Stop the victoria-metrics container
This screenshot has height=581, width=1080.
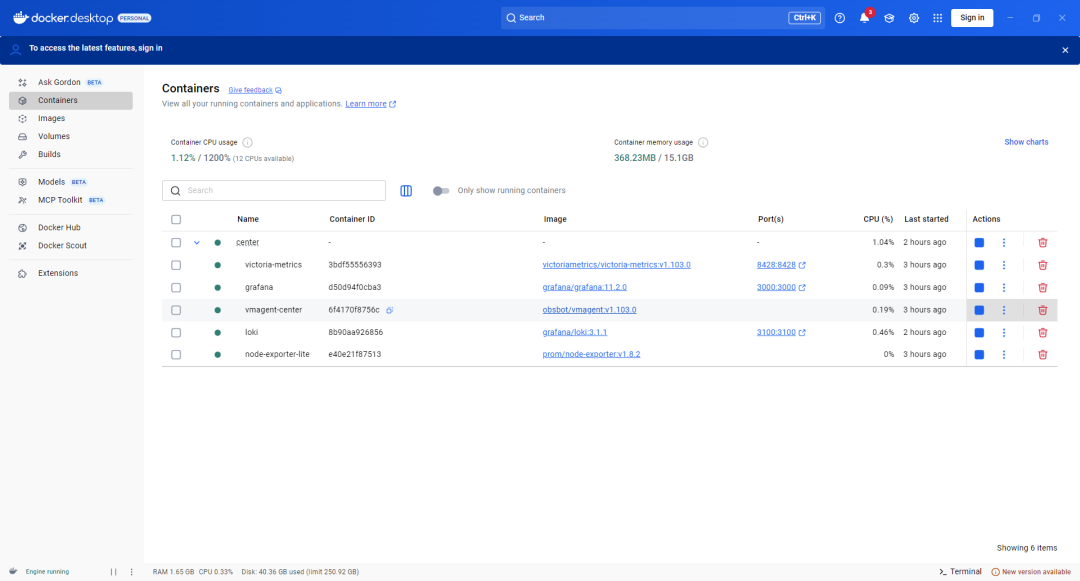coord(979,265)
